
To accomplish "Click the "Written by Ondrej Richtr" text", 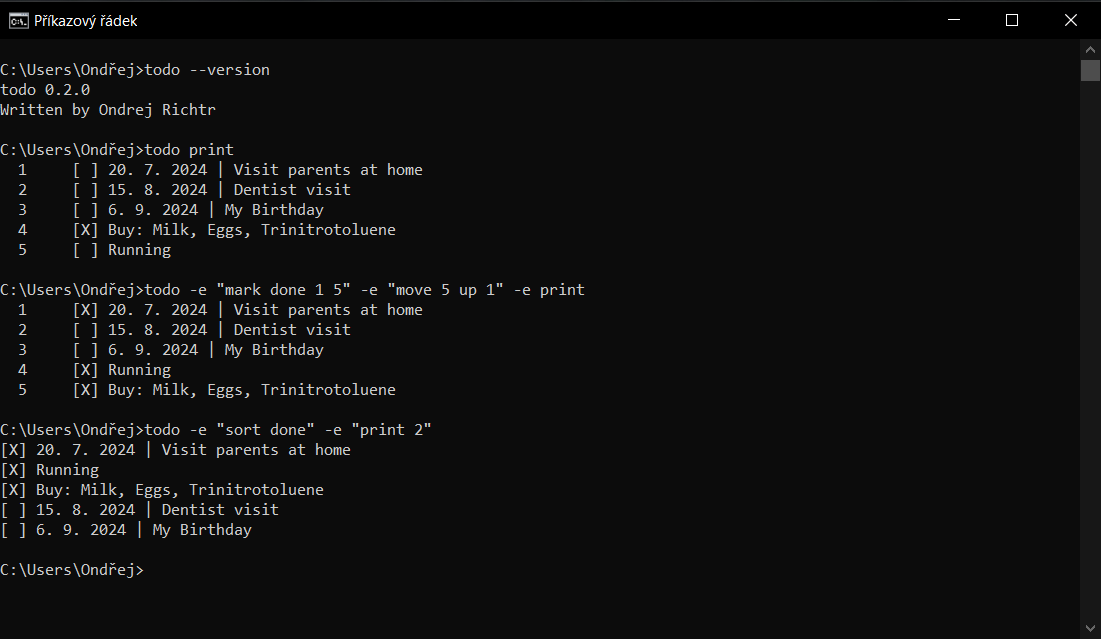I will (108, 110).
